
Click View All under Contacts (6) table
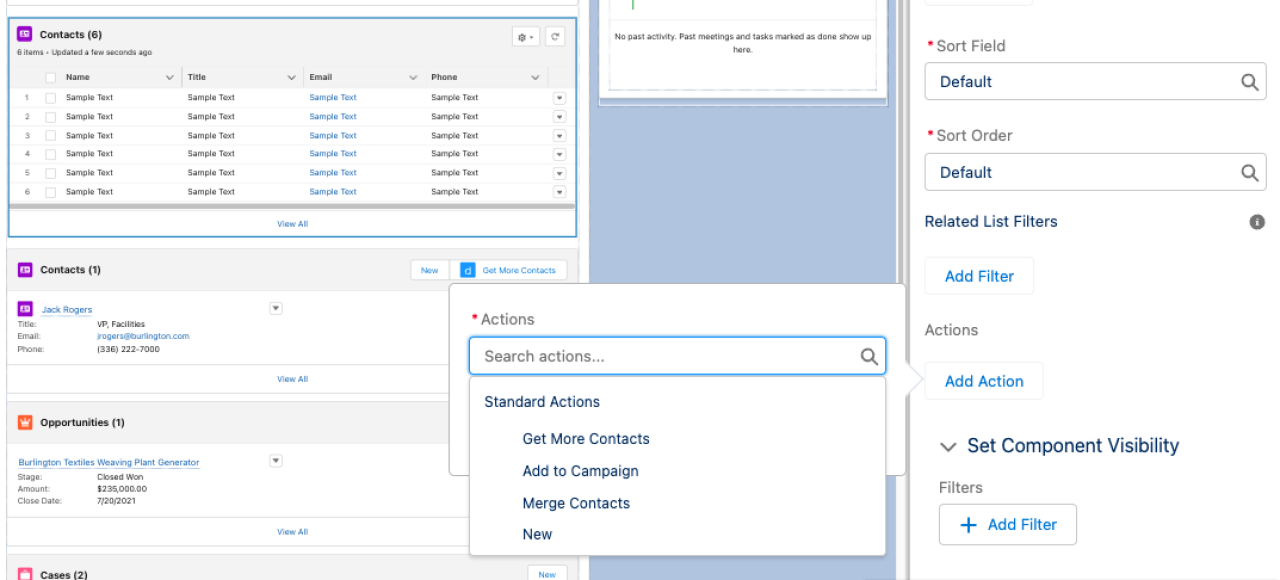(292, 224)
